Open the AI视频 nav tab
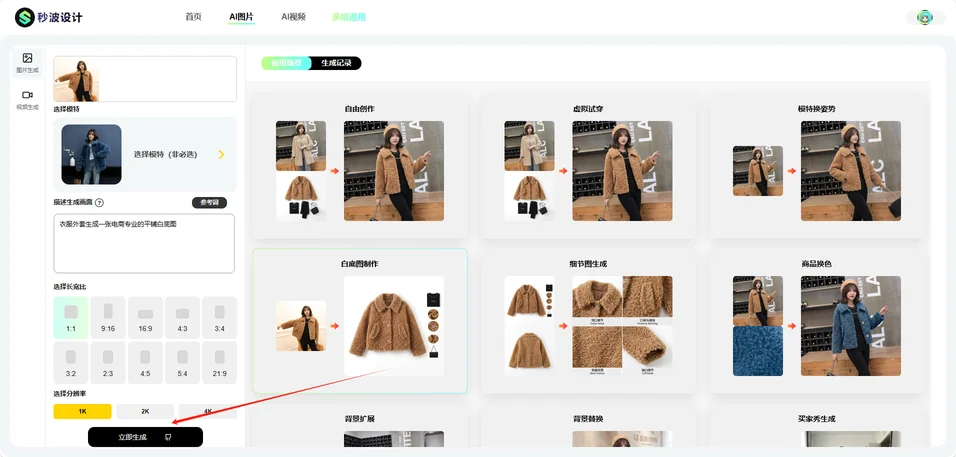 (x=293, y=17)
